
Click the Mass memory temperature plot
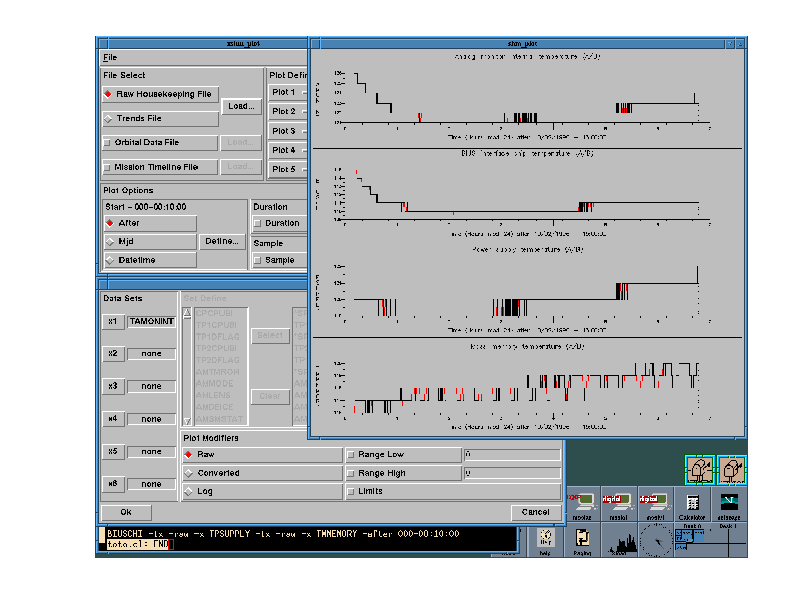527,386
